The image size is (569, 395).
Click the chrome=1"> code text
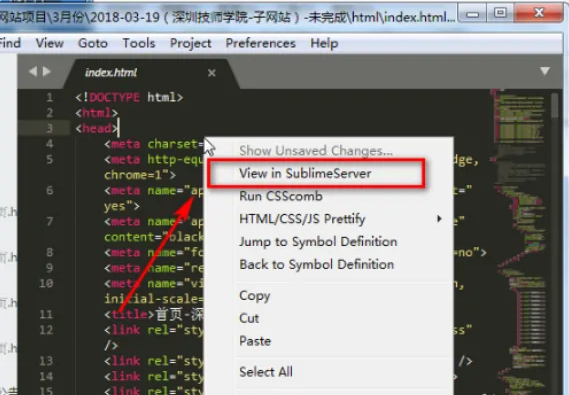(140, 175)
